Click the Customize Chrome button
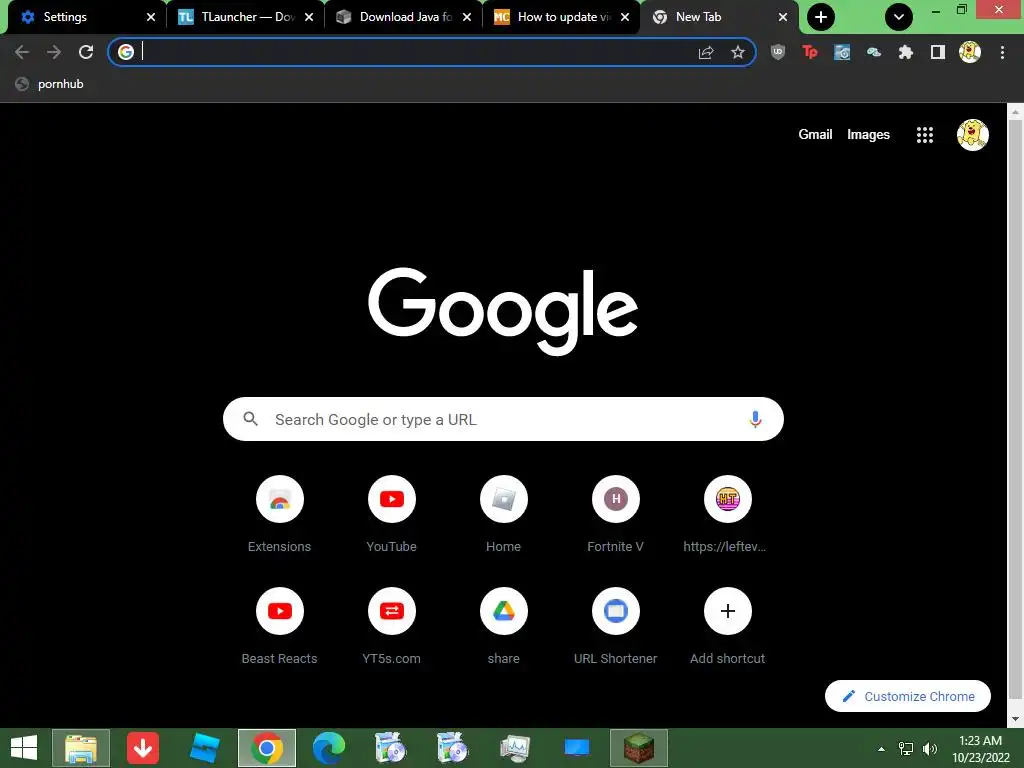The image size is (1024, 768). (x=908, y=696)
